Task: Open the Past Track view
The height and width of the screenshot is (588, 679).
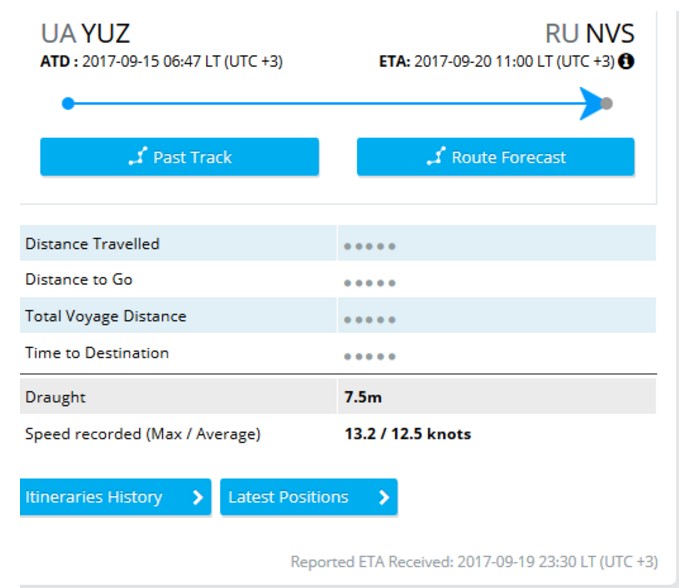Action: (x=180, y=157)
